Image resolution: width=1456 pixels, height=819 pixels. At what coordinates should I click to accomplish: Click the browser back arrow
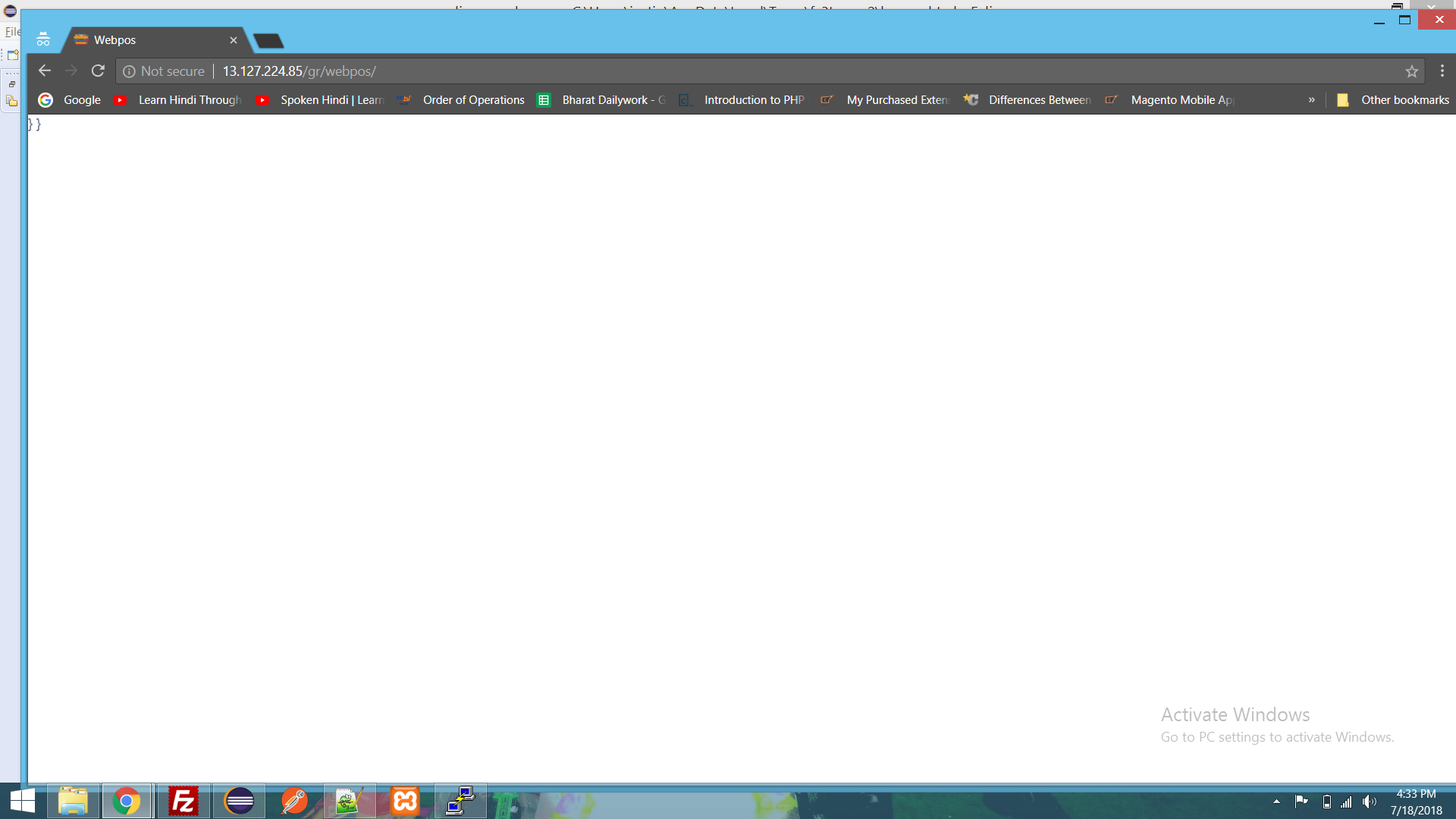(x=45, y=71)
